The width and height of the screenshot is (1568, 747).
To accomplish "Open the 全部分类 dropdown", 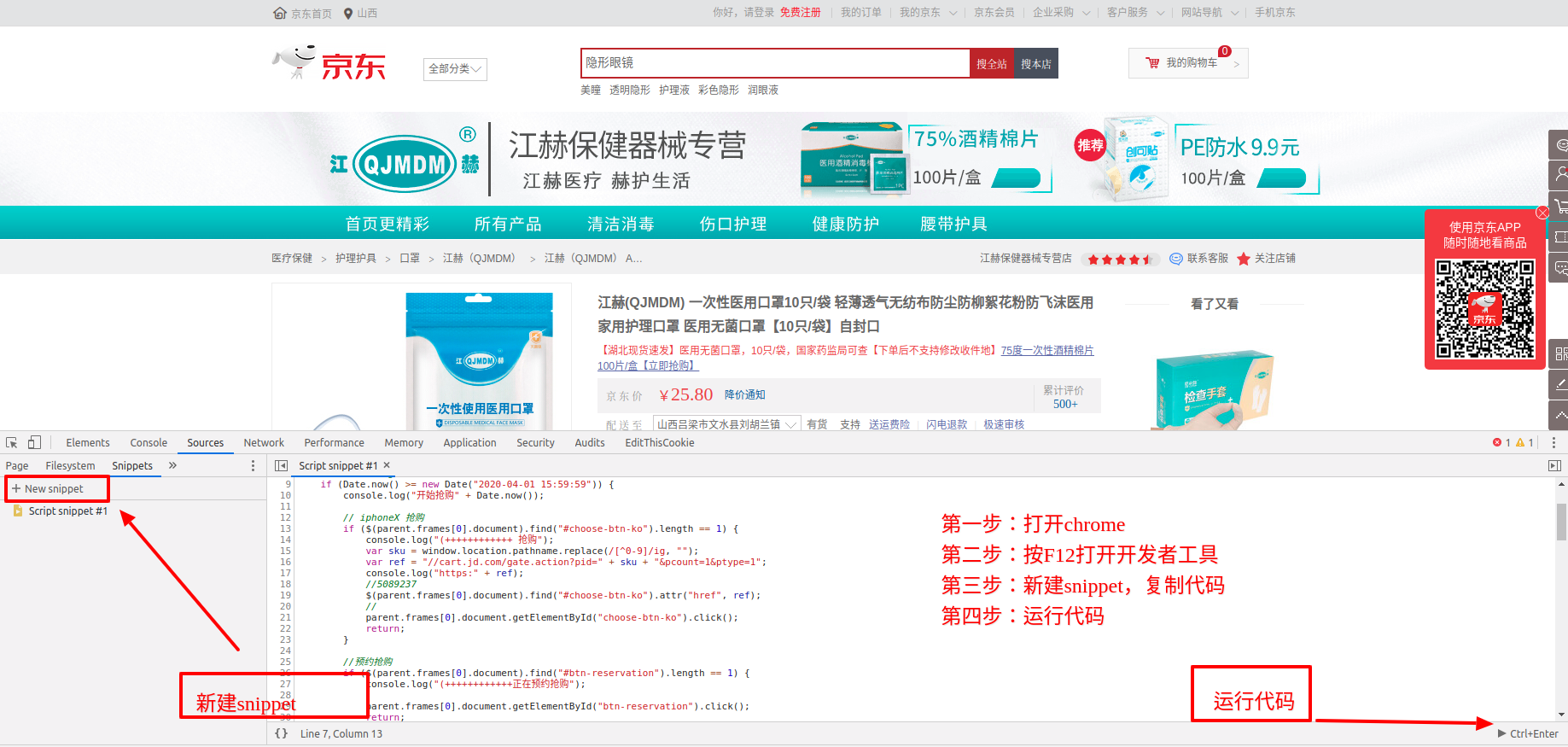I will point(455,69).
